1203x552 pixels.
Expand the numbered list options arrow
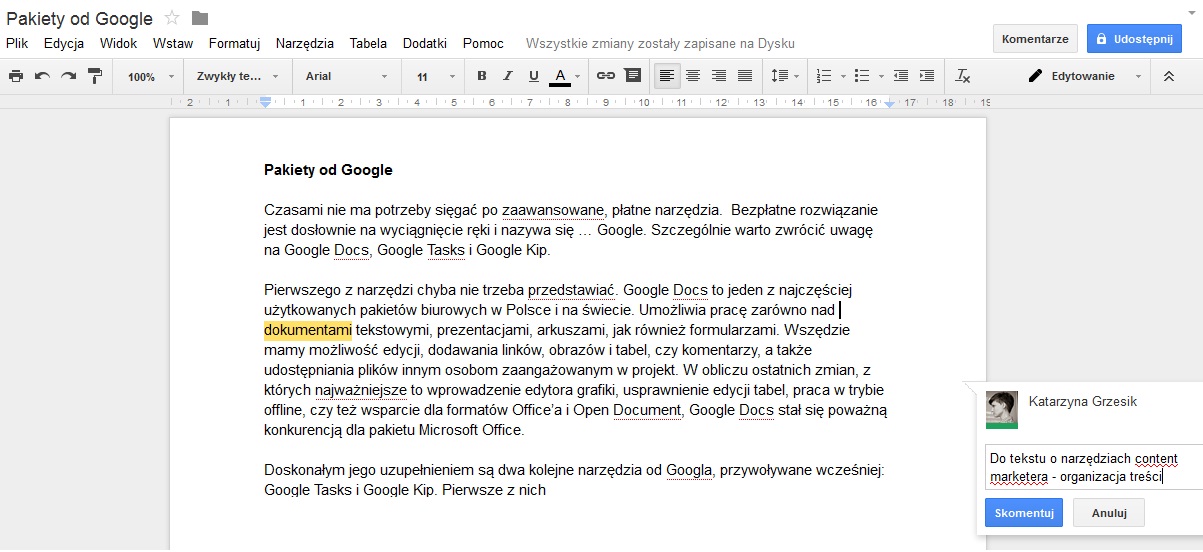(843, 77)
